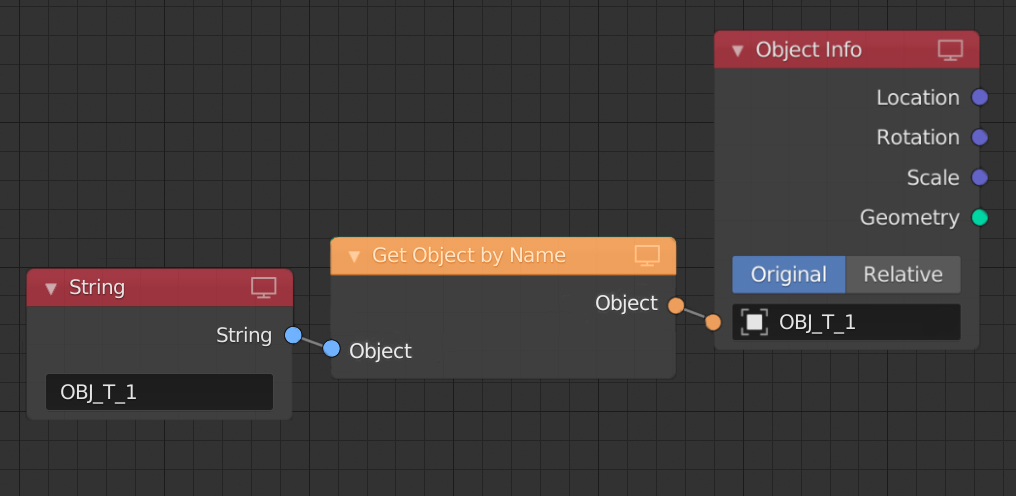The width and height of the screenshot is (1016, 496).
Task: Select the Relative transform space option
Action: pyautogui.click(x=903, y=275)
